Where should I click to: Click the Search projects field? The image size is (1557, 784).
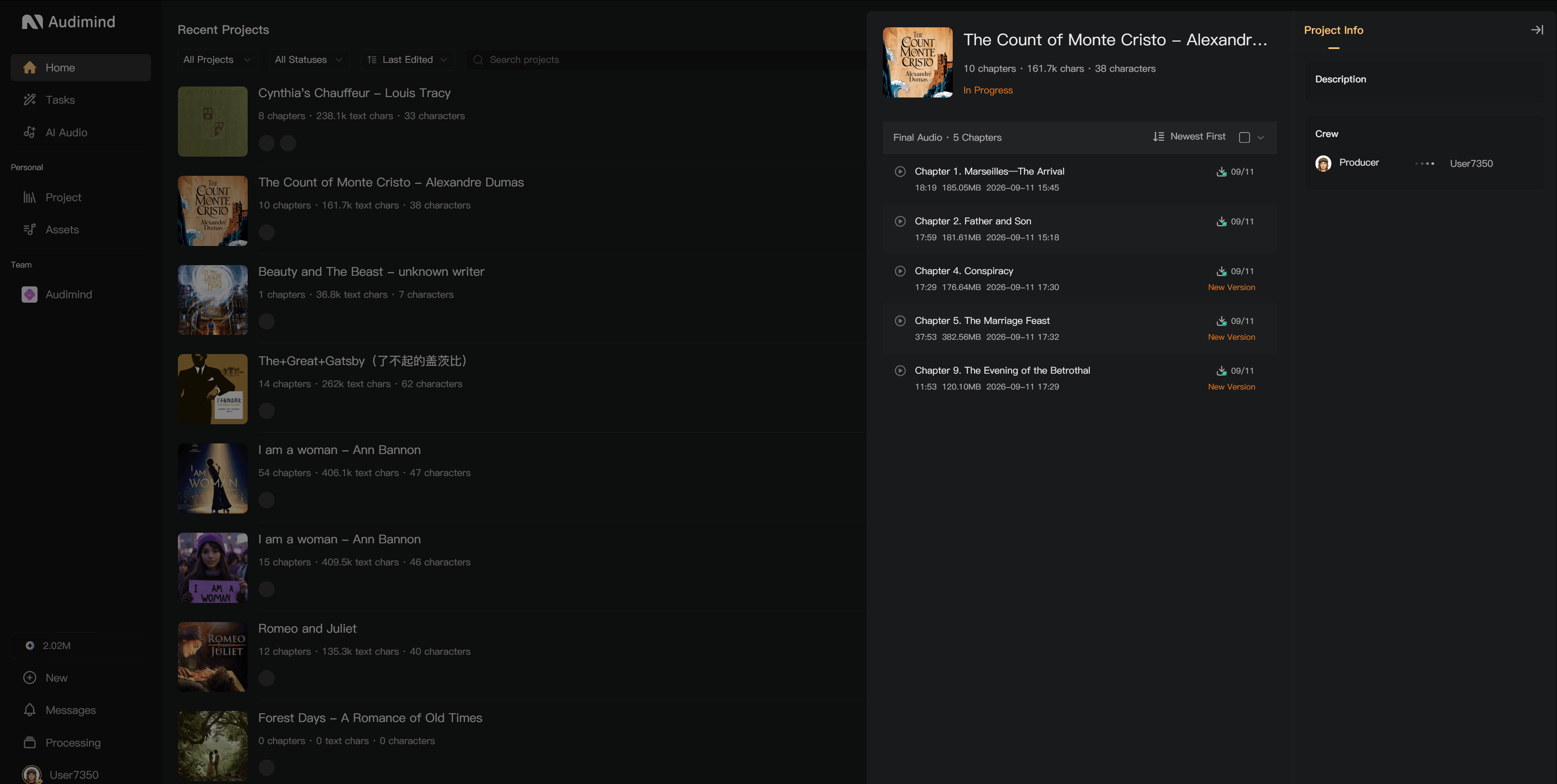pyautogui.click(x=665, y=59)
